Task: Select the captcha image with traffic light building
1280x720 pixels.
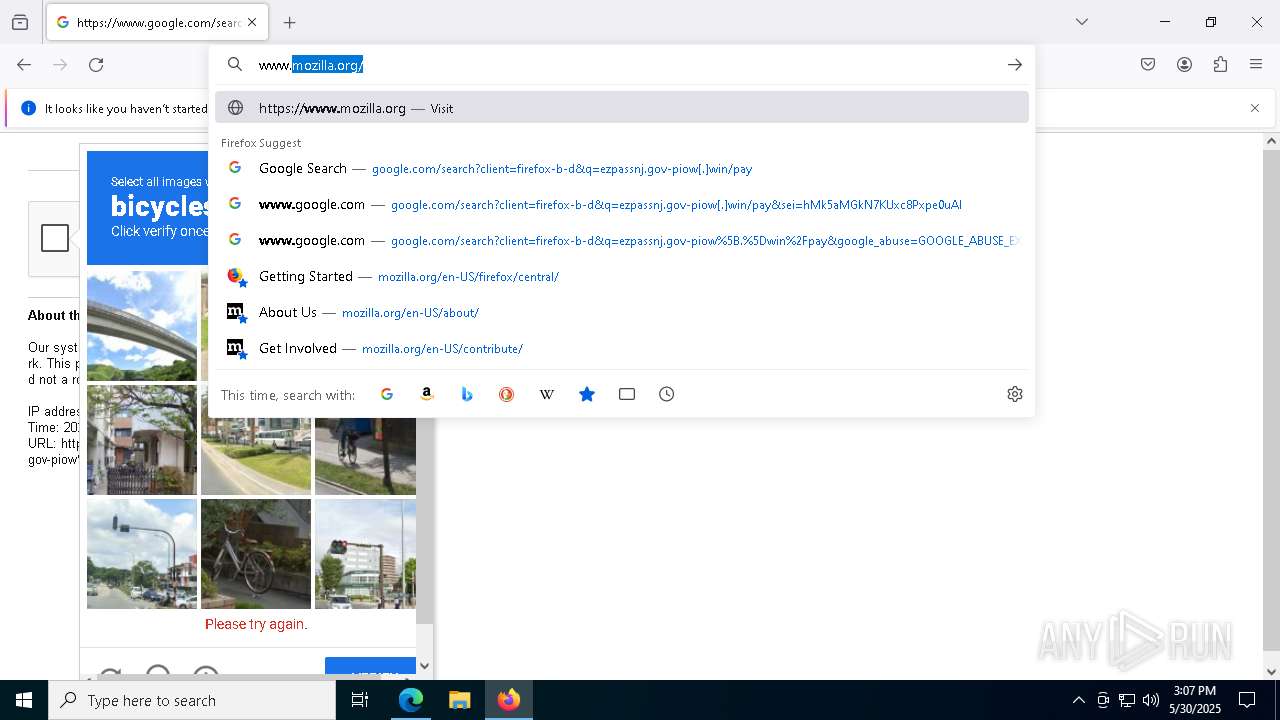Action: [365, 554]
